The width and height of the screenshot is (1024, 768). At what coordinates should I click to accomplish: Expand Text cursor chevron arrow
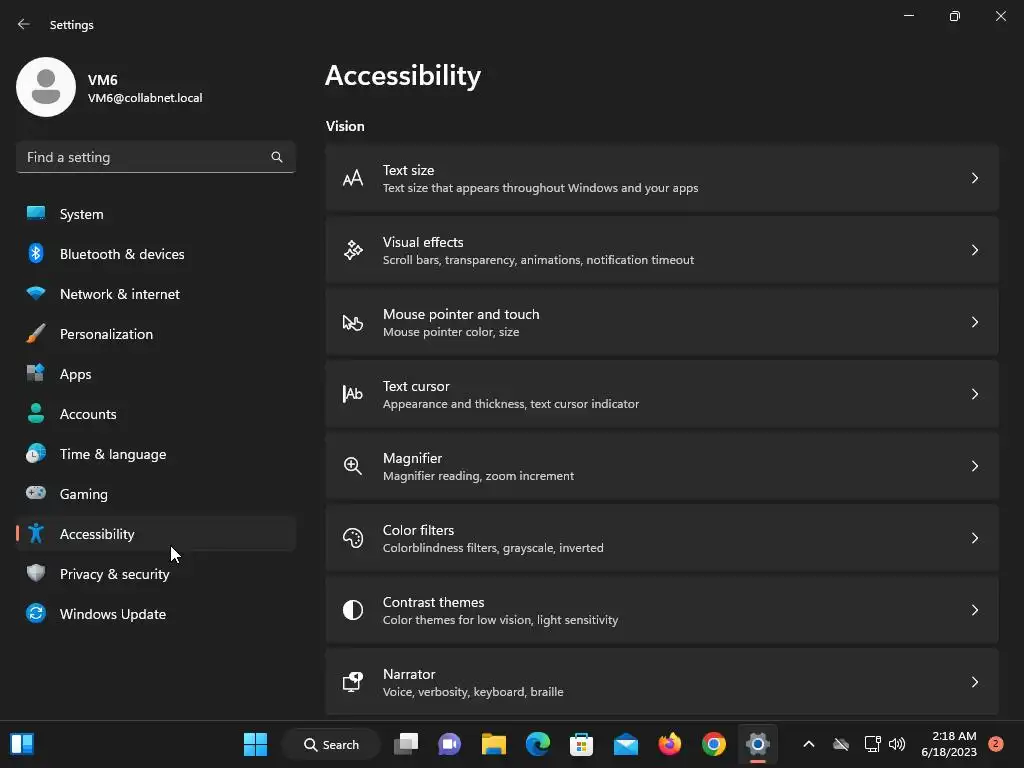(x=974, y=394)
